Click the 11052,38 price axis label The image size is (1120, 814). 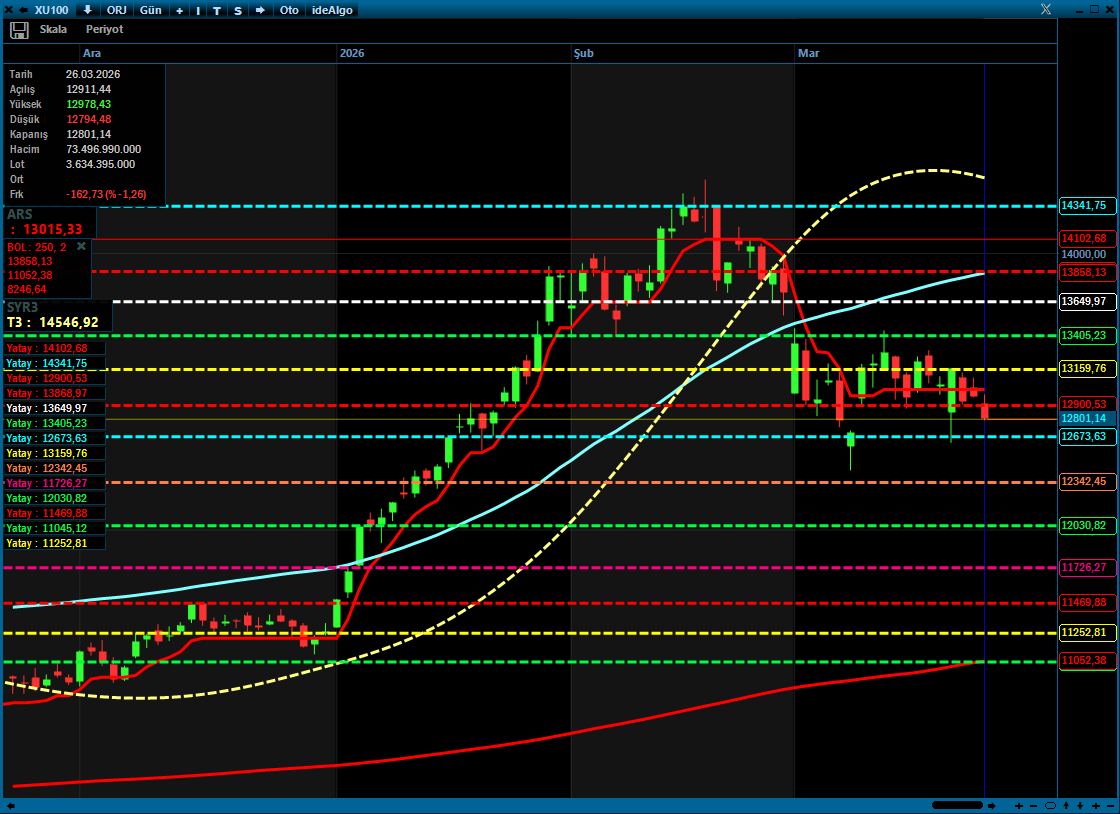1086,660
